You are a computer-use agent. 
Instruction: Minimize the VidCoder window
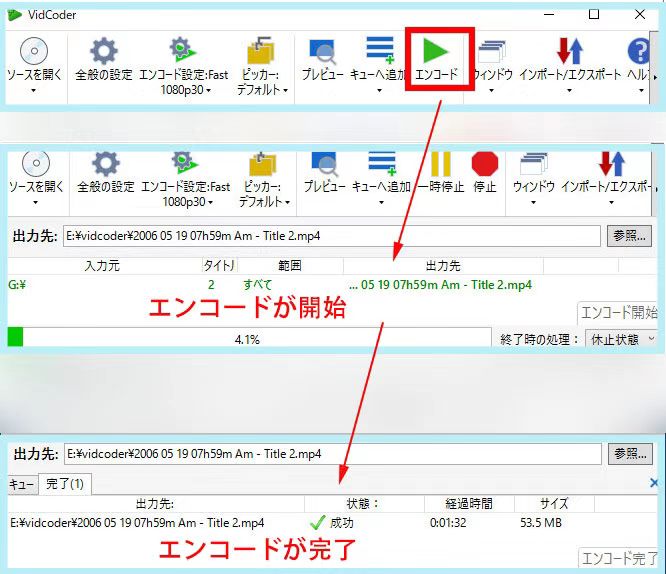pyautogui.click(x=549, y=14)
